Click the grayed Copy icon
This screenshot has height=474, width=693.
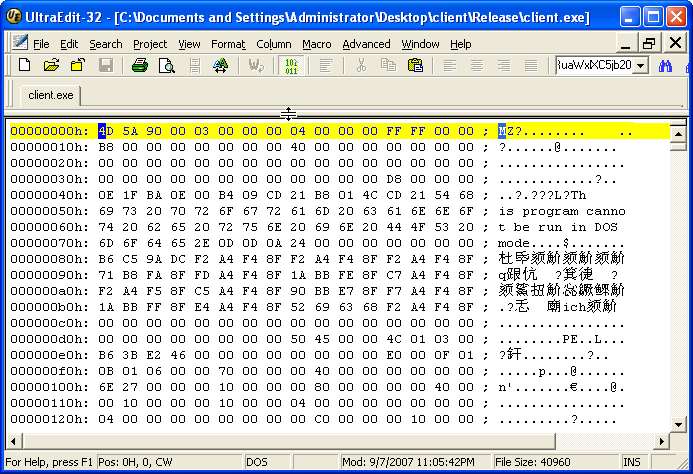(x=388, y=65)
